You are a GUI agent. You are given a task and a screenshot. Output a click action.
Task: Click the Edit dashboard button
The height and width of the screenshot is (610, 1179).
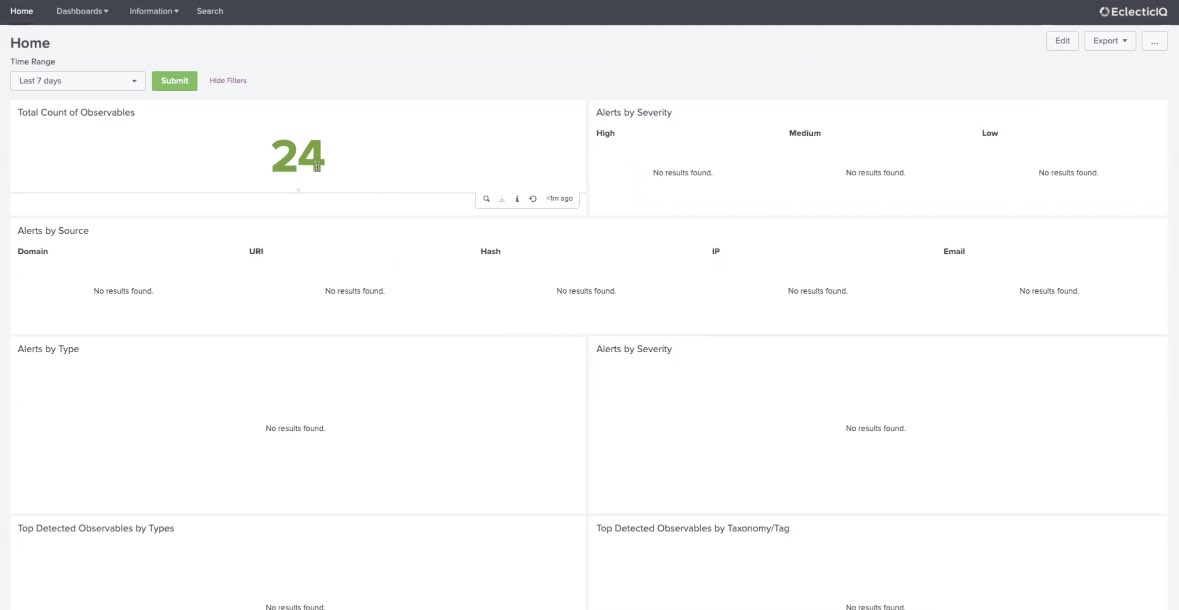[1062, 41]
